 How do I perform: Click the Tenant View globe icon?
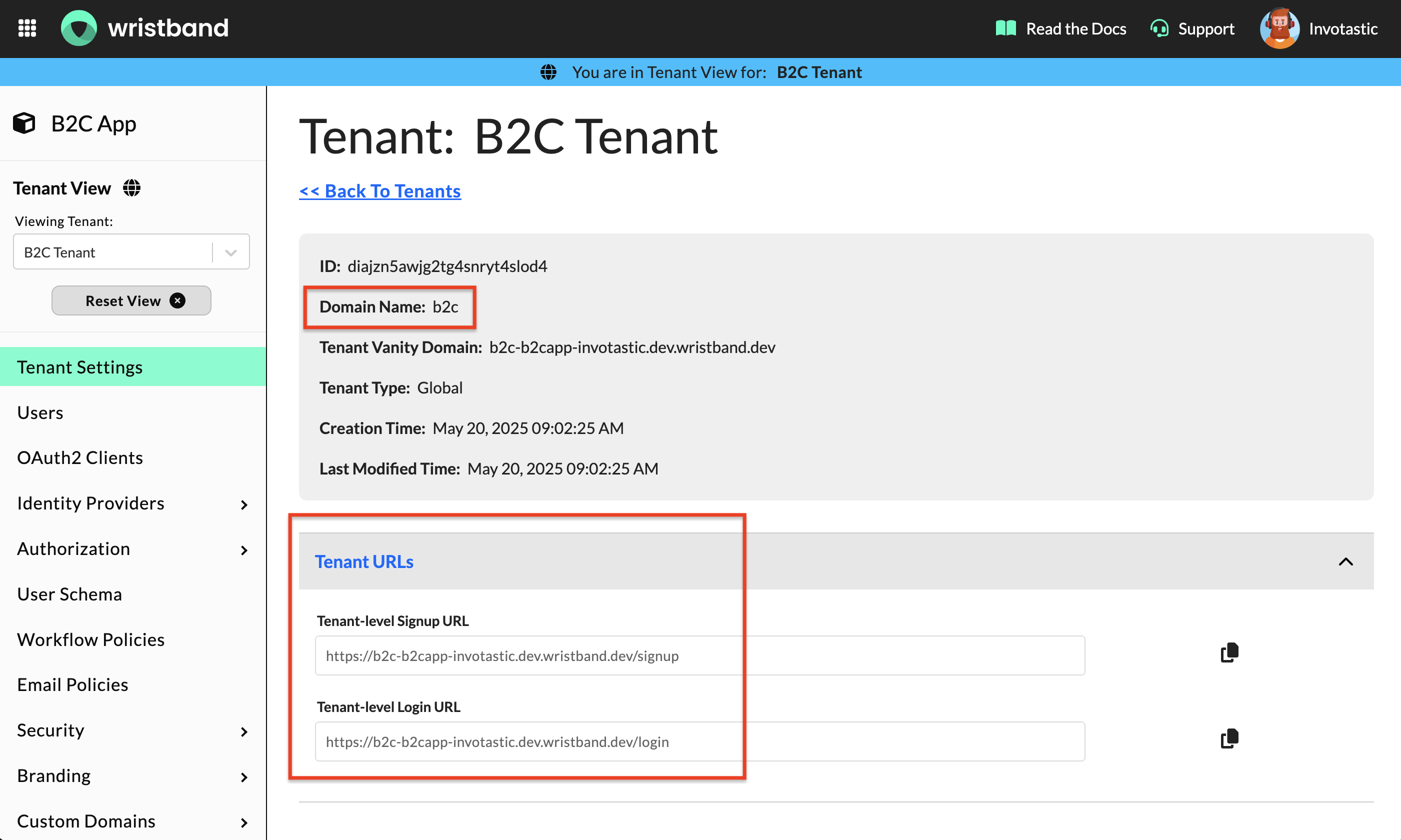[x=131, y=188]
